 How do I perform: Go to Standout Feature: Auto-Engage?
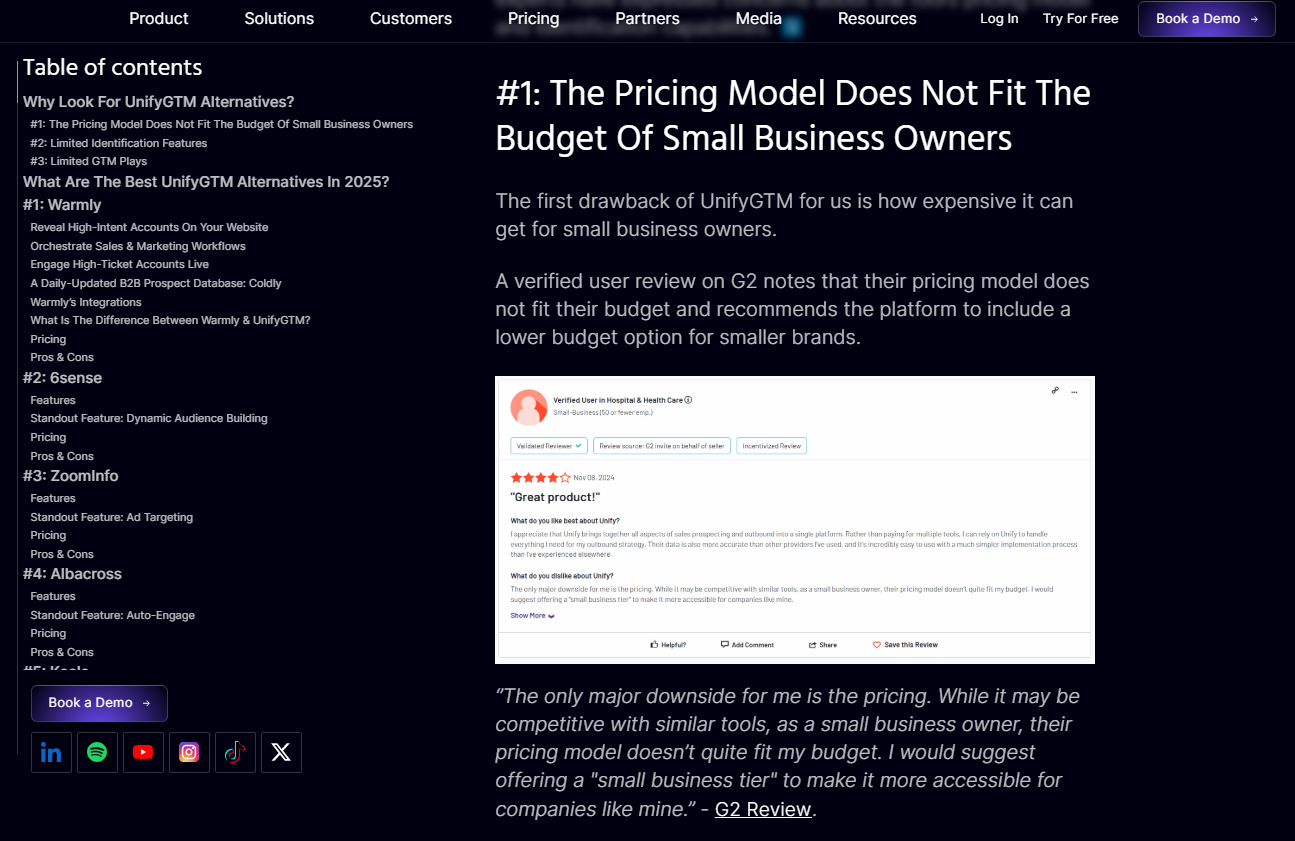tap(112, 615)
